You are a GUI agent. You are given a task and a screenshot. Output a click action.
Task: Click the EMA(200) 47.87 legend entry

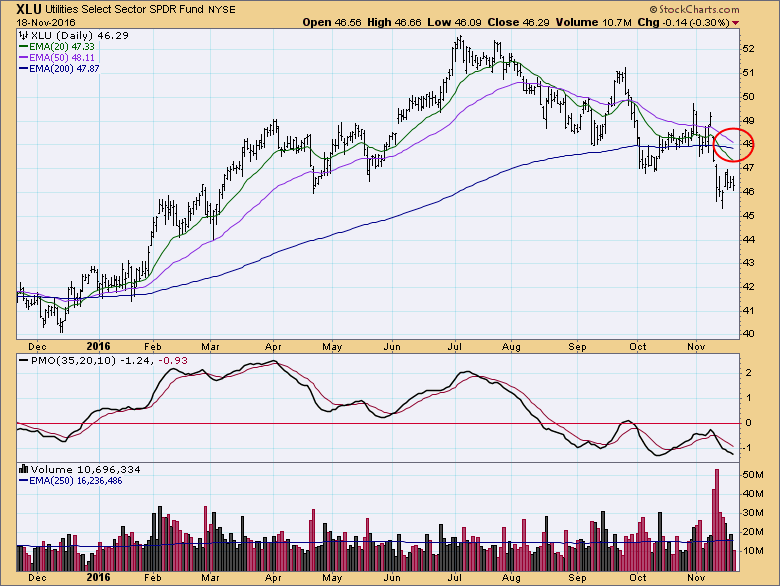(x=59, y=69)
